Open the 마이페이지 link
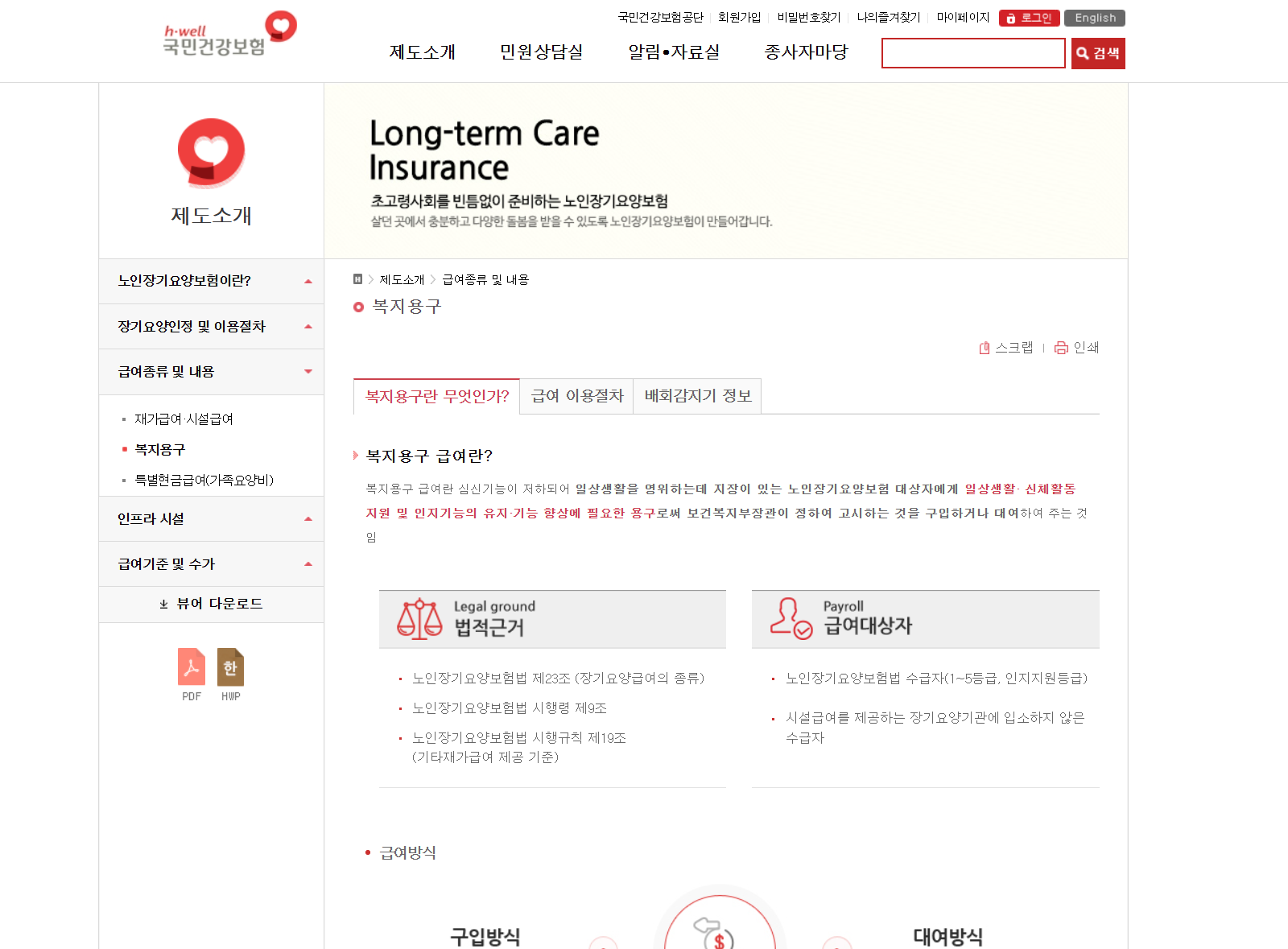The width and height of the screenshot is (1288, 949). 963,18
